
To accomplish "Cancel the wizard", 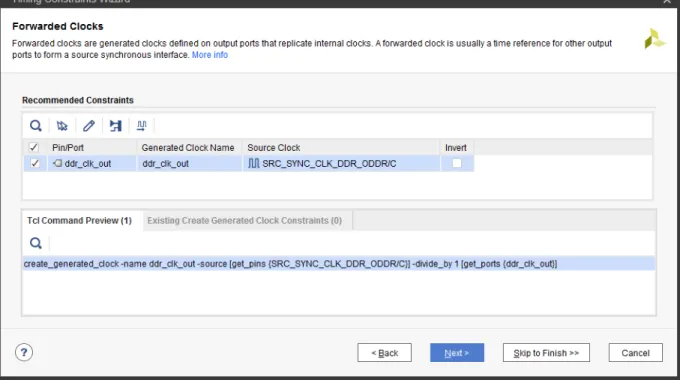I will tap(636, 353).
